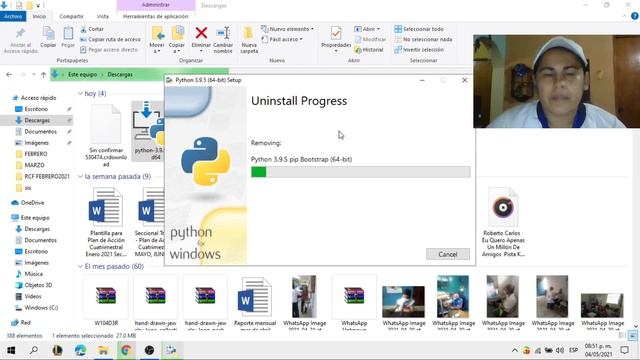The height and width of the screenshot is (360, 640).
Task: Open File Explorer from taskbar
Action: click(x=103, y=350)
